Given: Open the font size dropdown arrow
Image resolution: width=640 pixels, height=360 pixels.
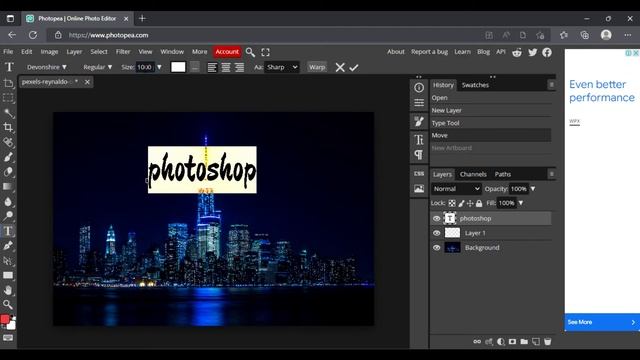Looking at the screenshot, I should 159,67.
